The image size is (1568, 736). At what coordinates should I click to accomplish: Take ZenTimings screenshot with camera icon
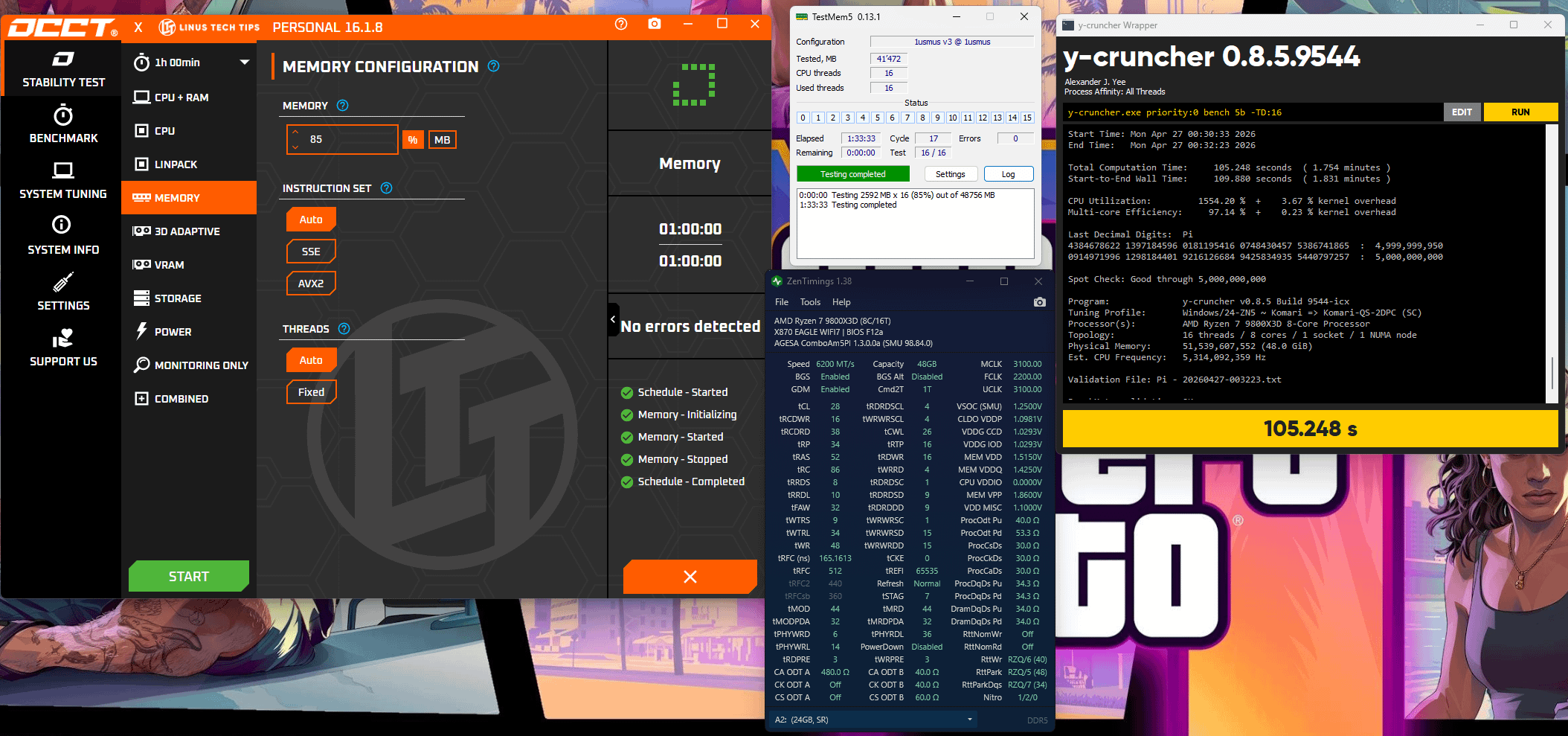(1039, 302)
